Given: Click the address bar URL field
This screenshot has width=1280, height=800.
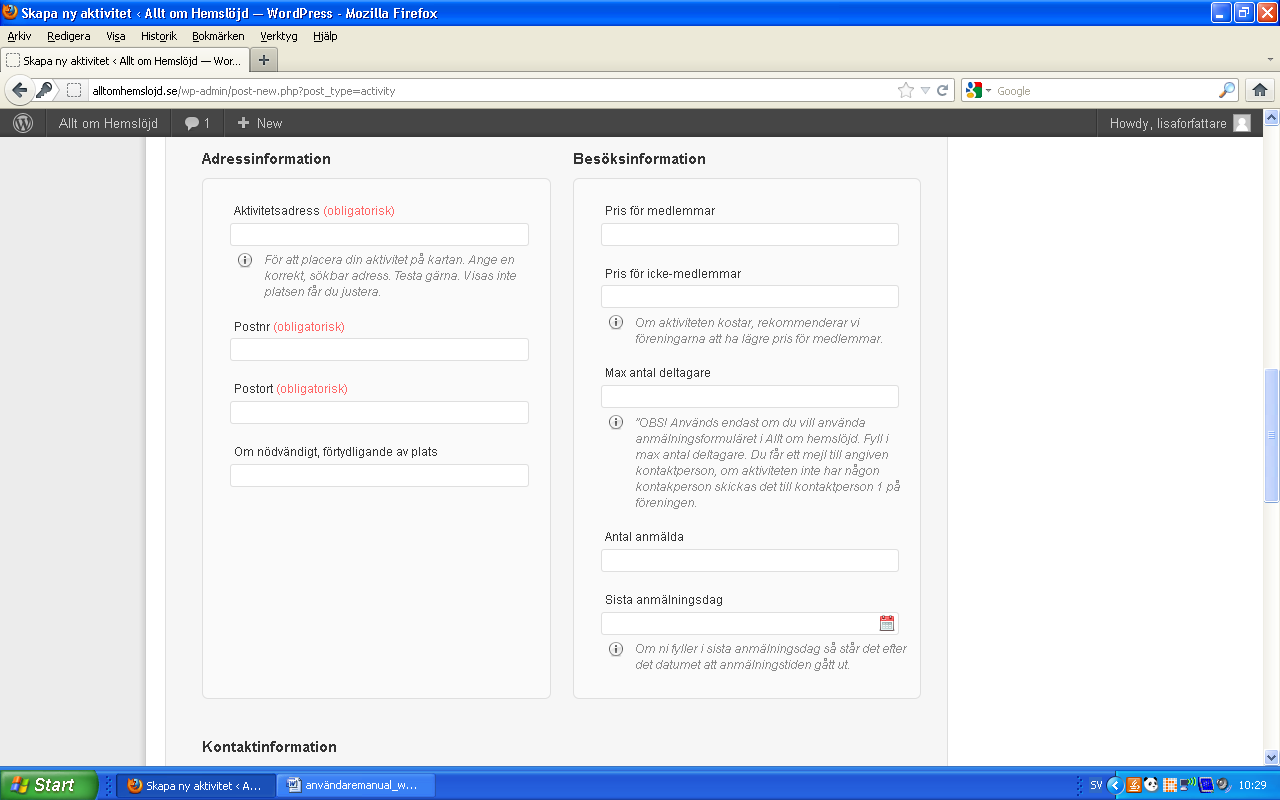Looking at the screenshot, I should coord(490,90).
